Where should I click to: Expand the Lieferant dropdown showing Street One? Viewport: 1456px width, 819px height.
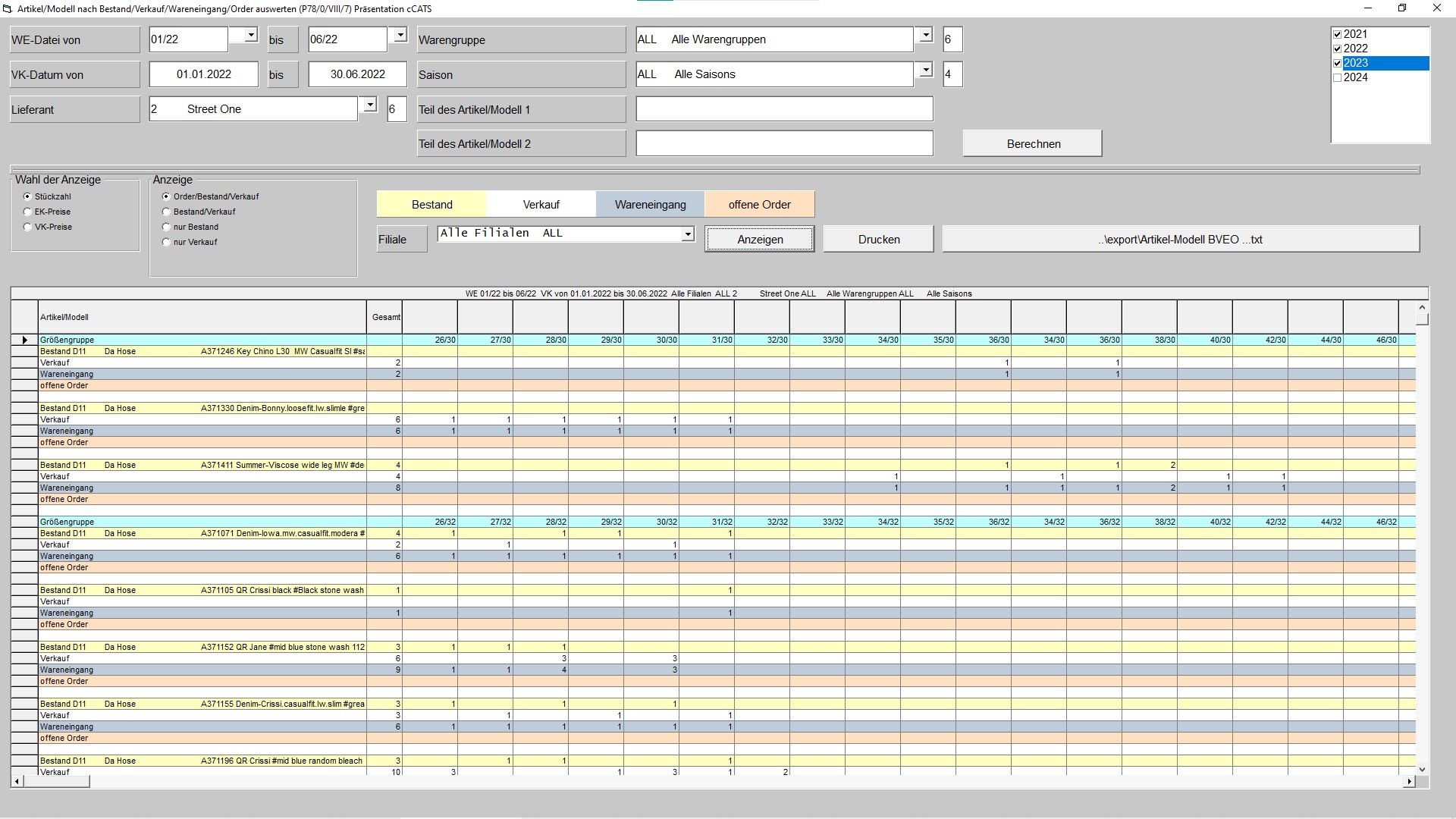click(x=369, y=105)
